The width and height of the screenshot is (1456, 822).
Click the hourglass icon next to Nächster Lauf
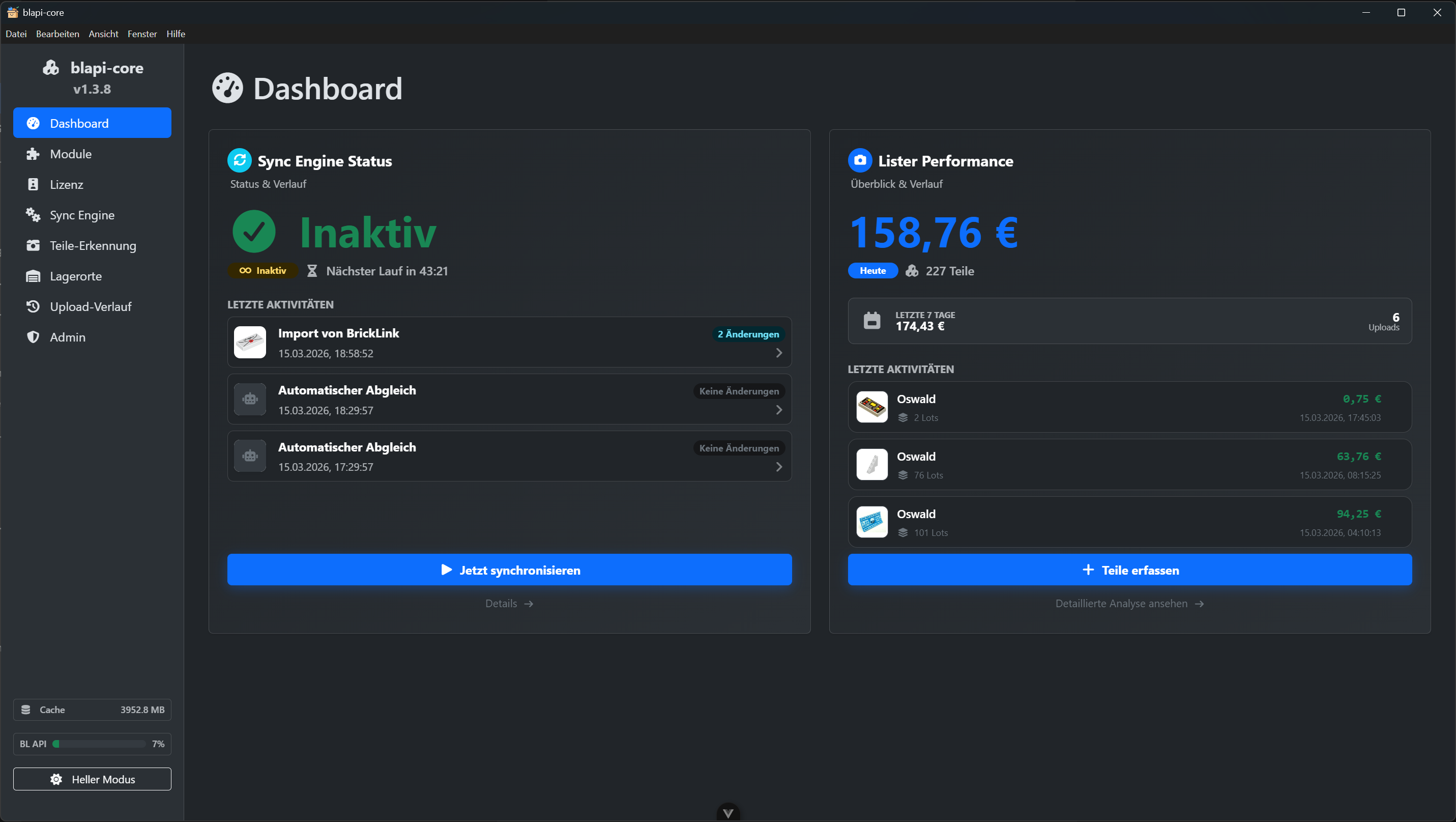[x=312, y=271]
